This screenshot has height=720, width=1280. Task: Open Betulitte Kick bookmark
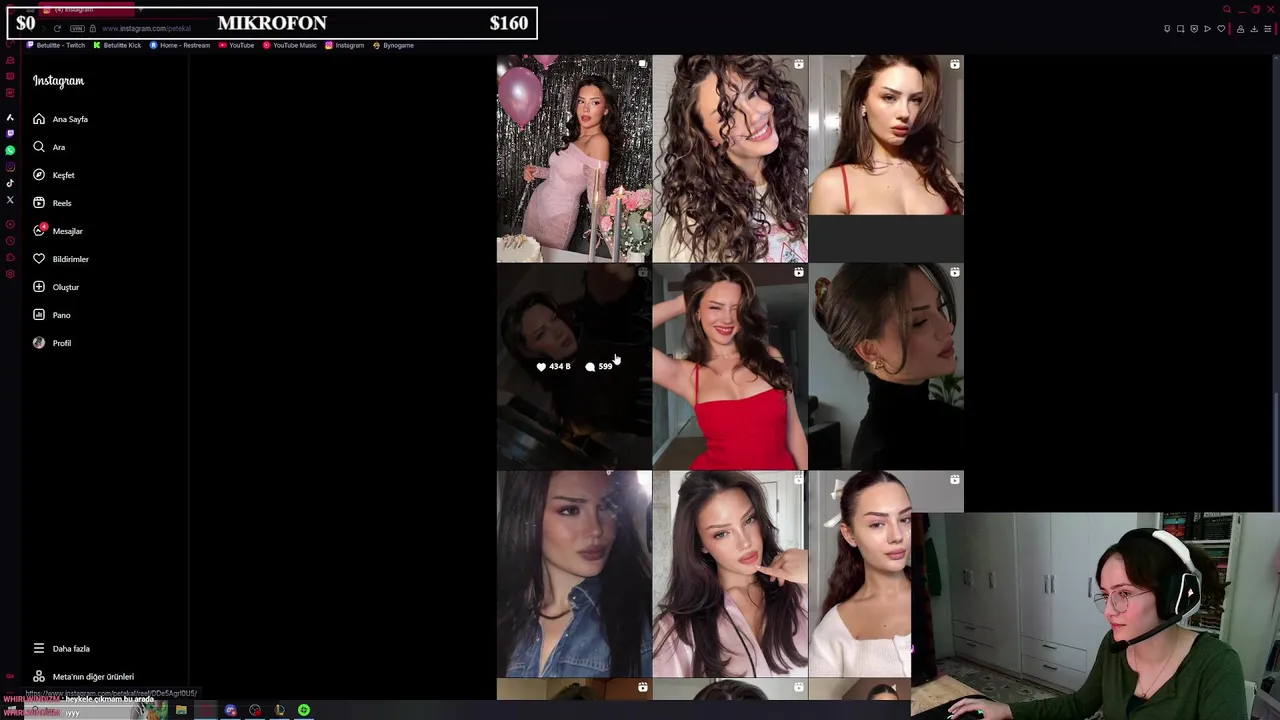(x=117, y=45)
